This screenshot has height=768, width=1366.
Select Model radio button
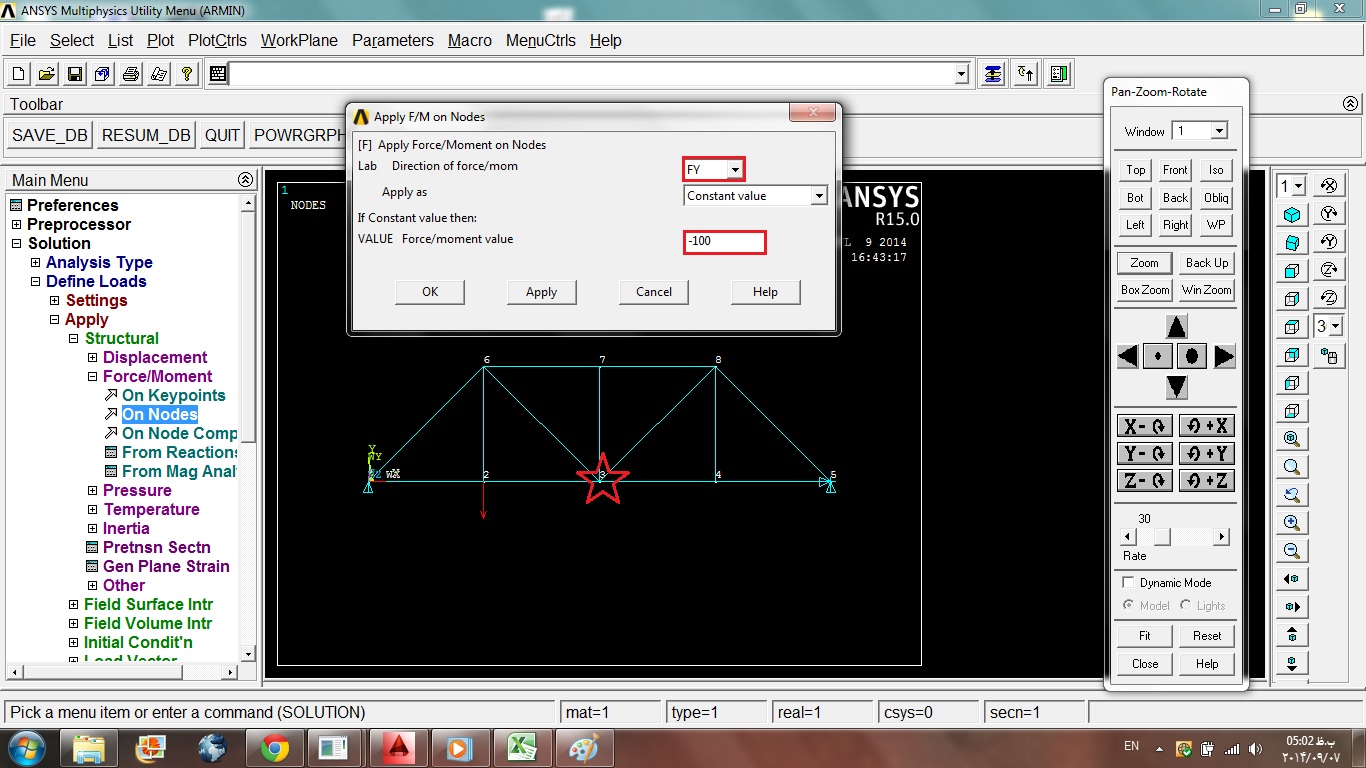(x=1128, y=605)
